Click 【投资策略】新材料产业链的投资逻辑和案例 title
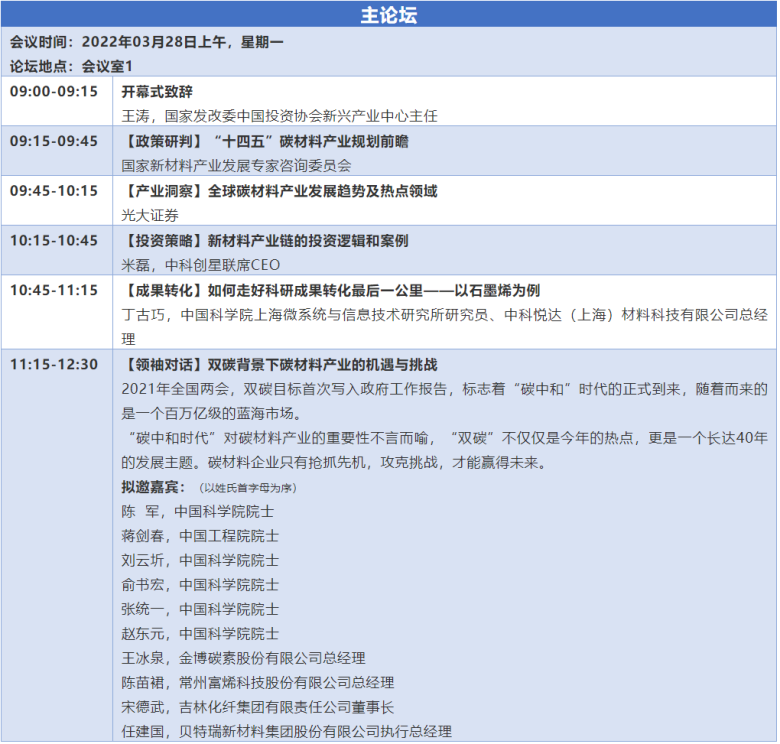The width and height of the screenshot is (780, 744). 265,241
